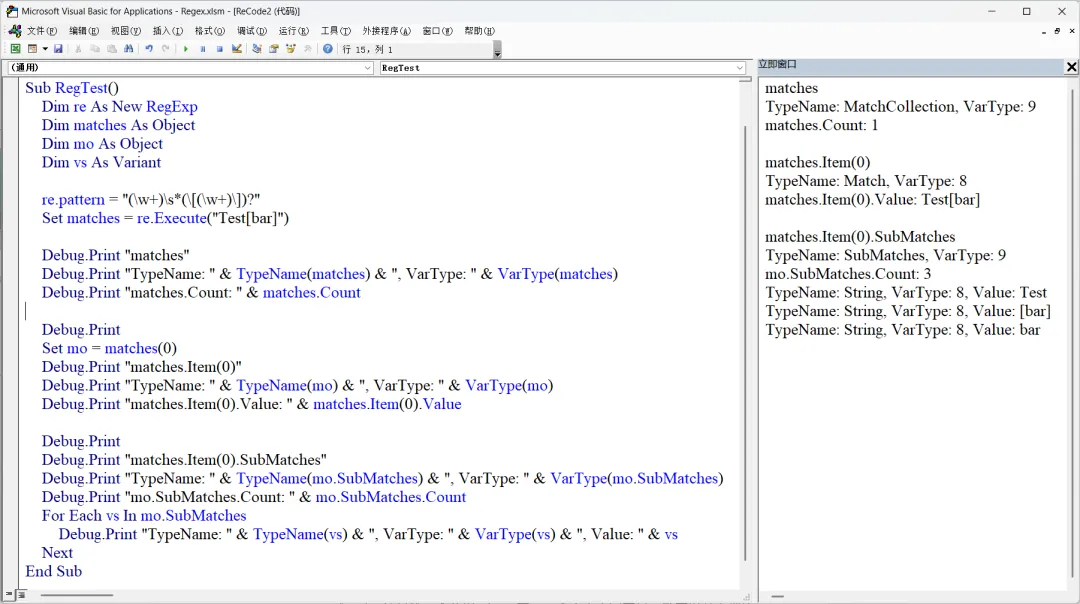
Task: Click the Immediate window horizontal scrollbar
Action: click(x=778, y=596)
